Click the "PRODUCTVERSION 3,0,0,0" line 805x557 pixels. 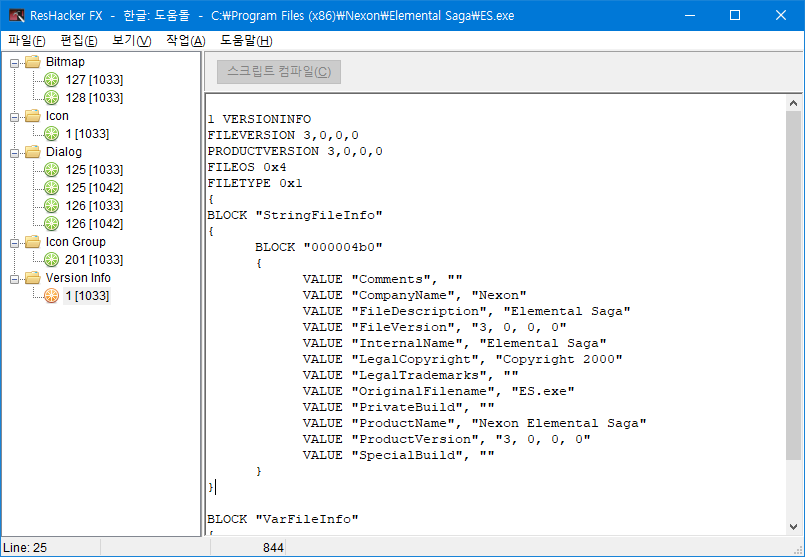click(x=295, y=151)
